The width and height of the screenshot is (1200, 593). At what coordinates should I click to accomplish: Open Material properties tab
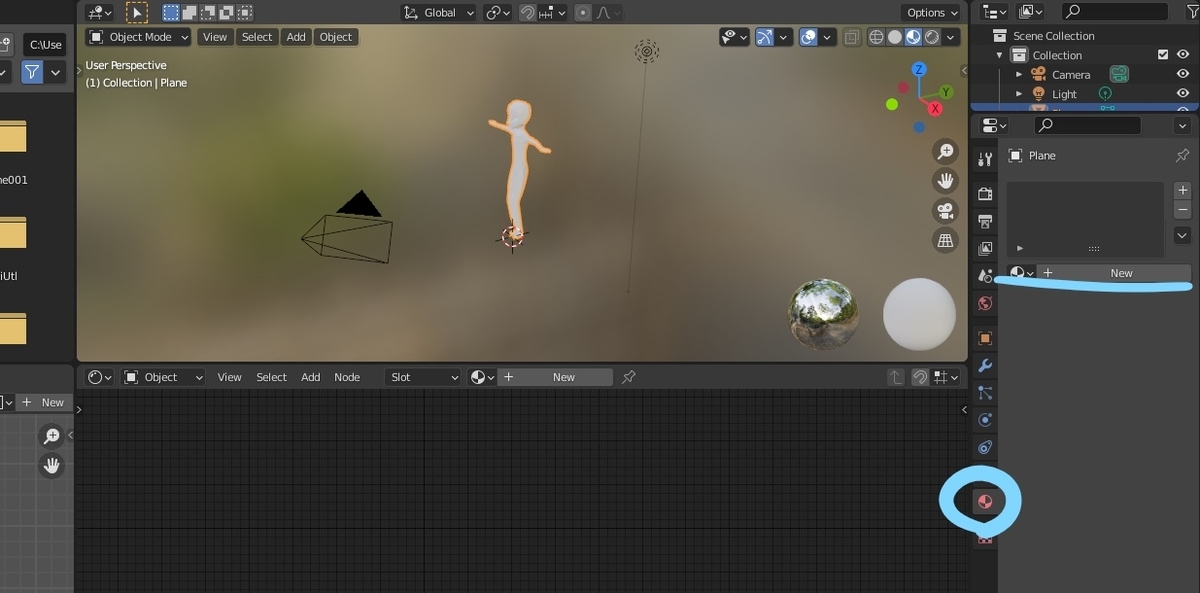985,501
